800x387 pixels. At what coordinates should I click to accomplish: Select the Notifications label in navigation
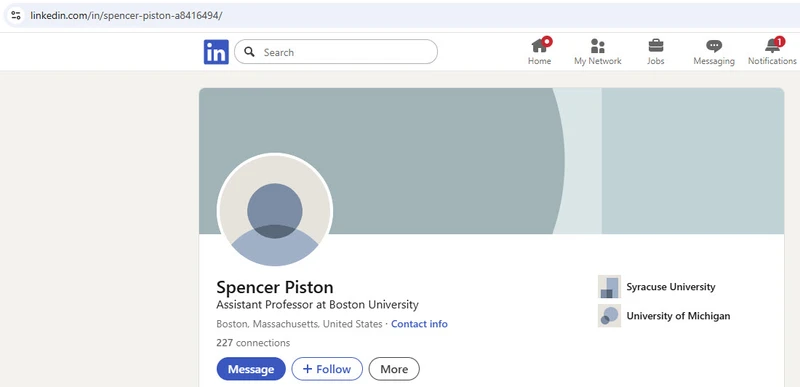point(772,61)
